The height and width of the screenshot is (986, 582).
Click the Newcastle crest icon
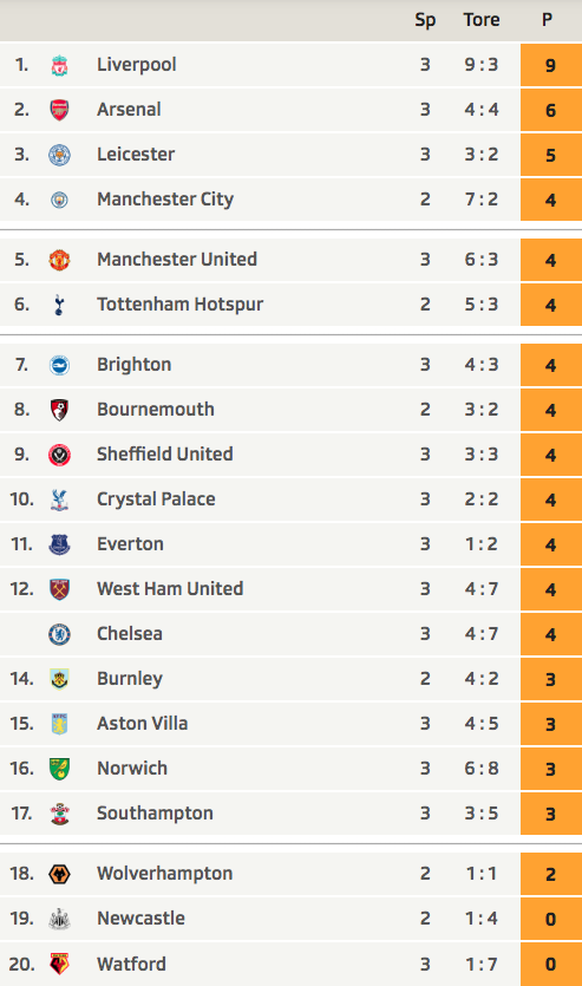[59, 919]
